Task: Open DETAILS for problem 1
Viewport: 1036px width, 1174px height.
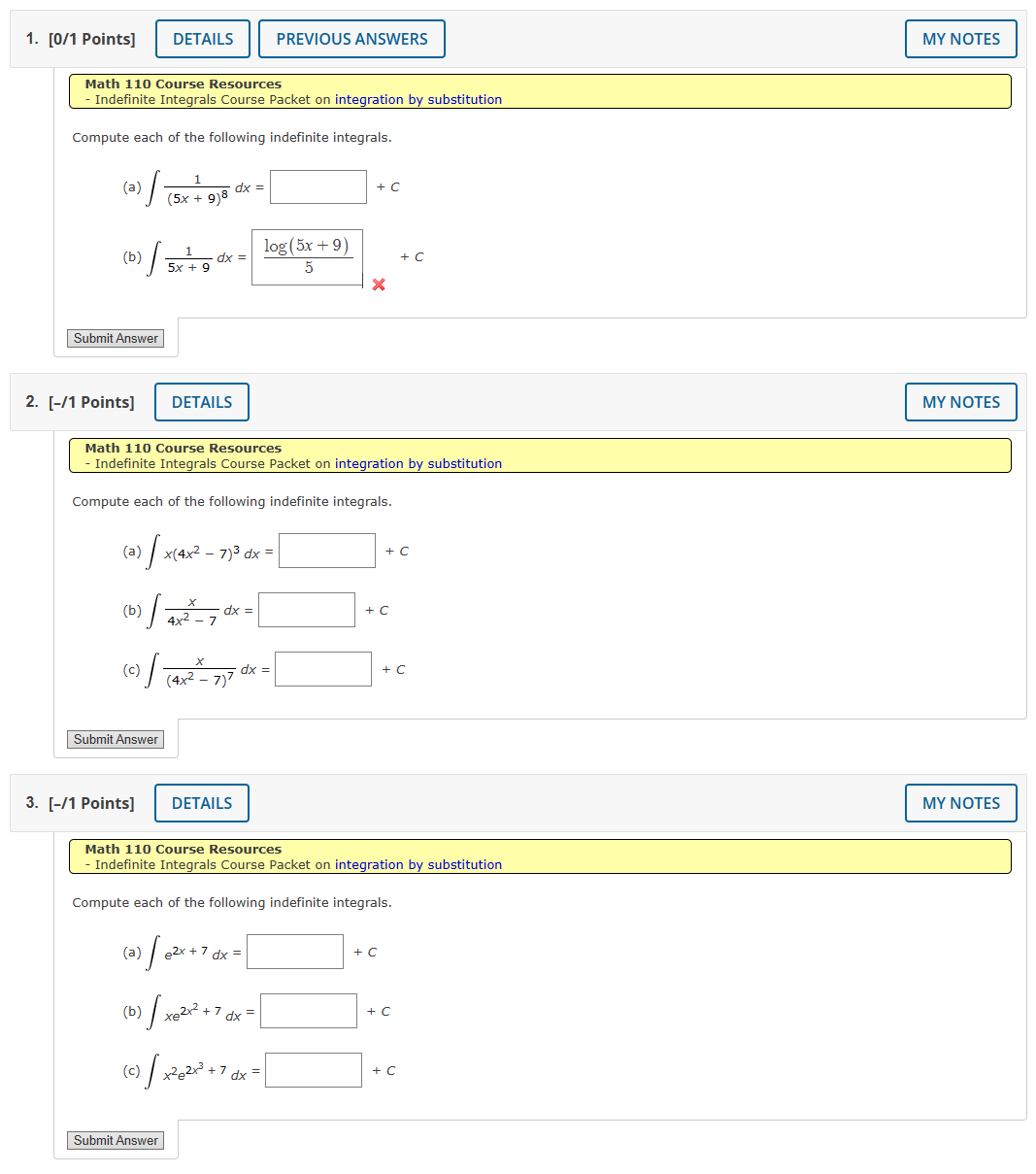Action: click(x=202, y=39)
